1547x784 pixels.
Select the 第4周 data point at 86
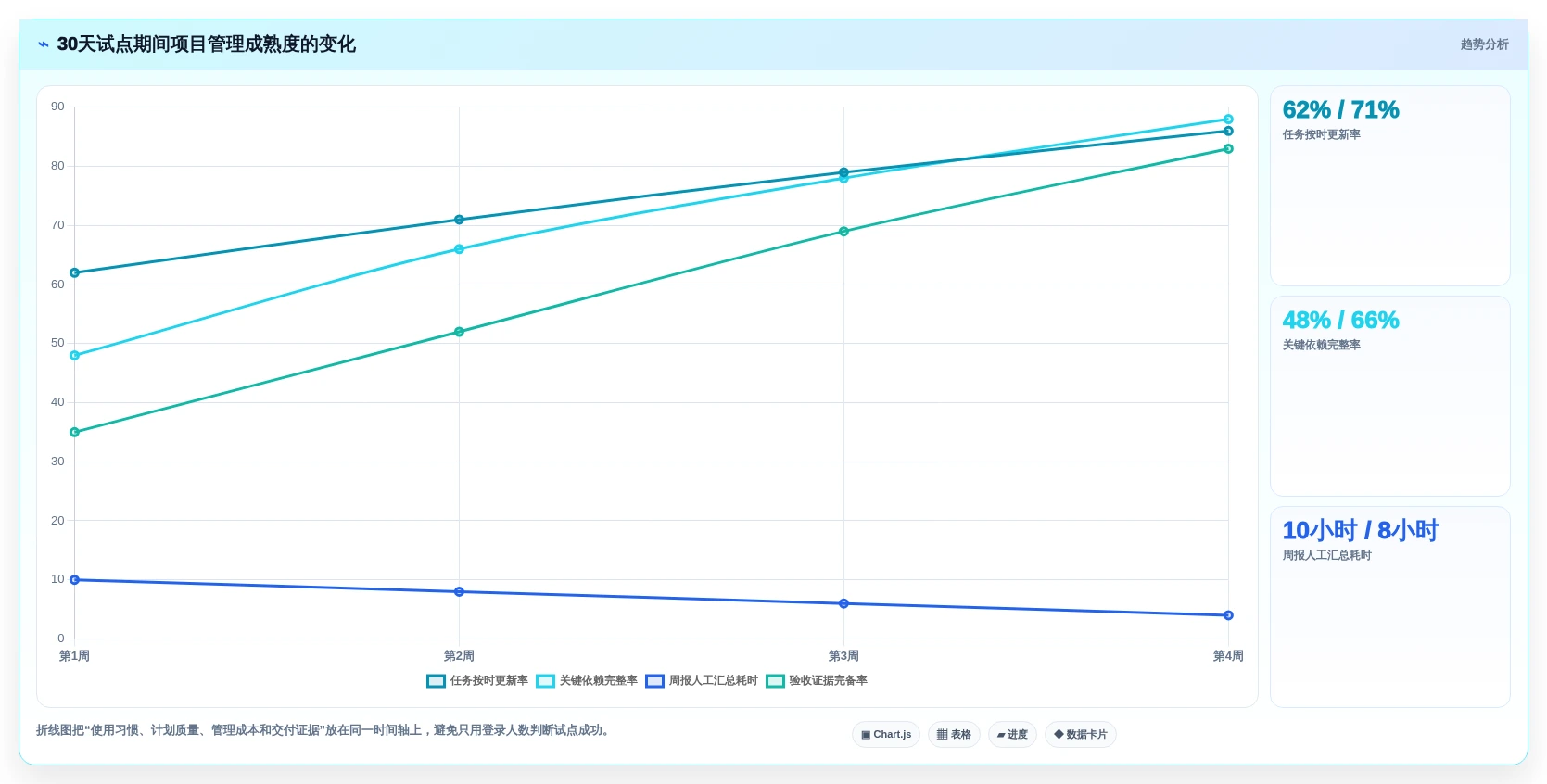1228,131
